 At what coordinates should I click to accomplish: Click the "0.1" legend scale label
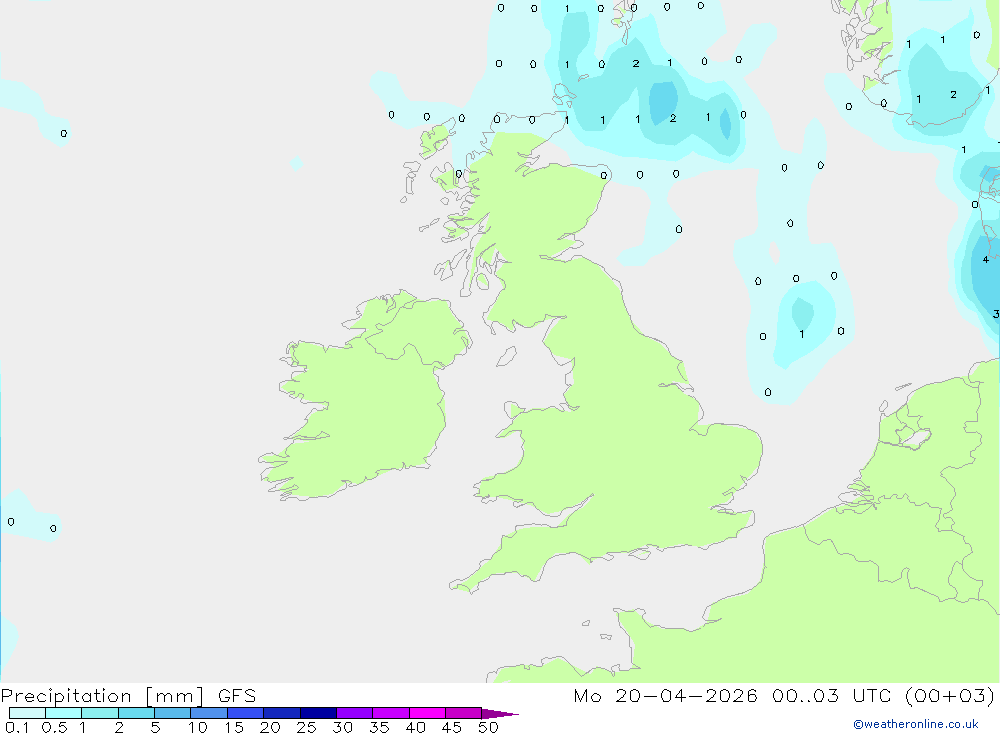point(17,727)
